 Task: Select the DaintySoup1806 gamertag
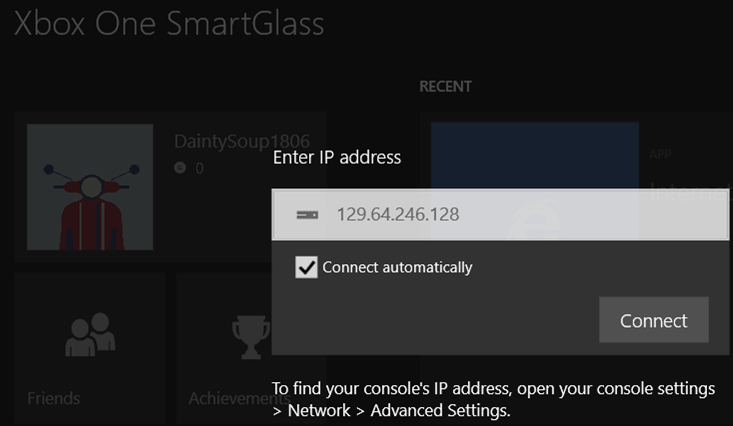[x=242, y=141]
